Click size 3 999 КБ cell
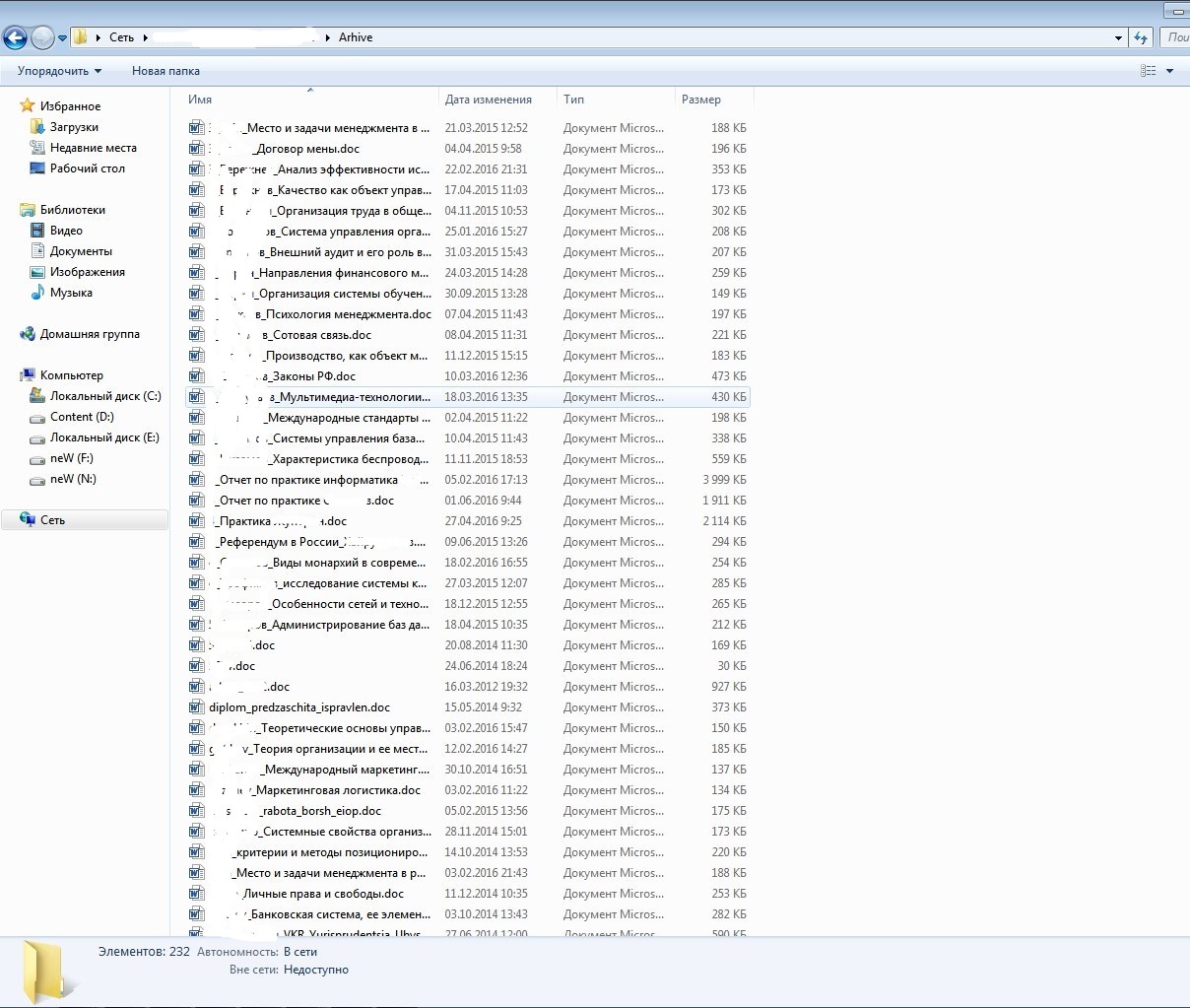Image resolution: width=1190 pixels, height=1008 pixels. pos(725,480)
